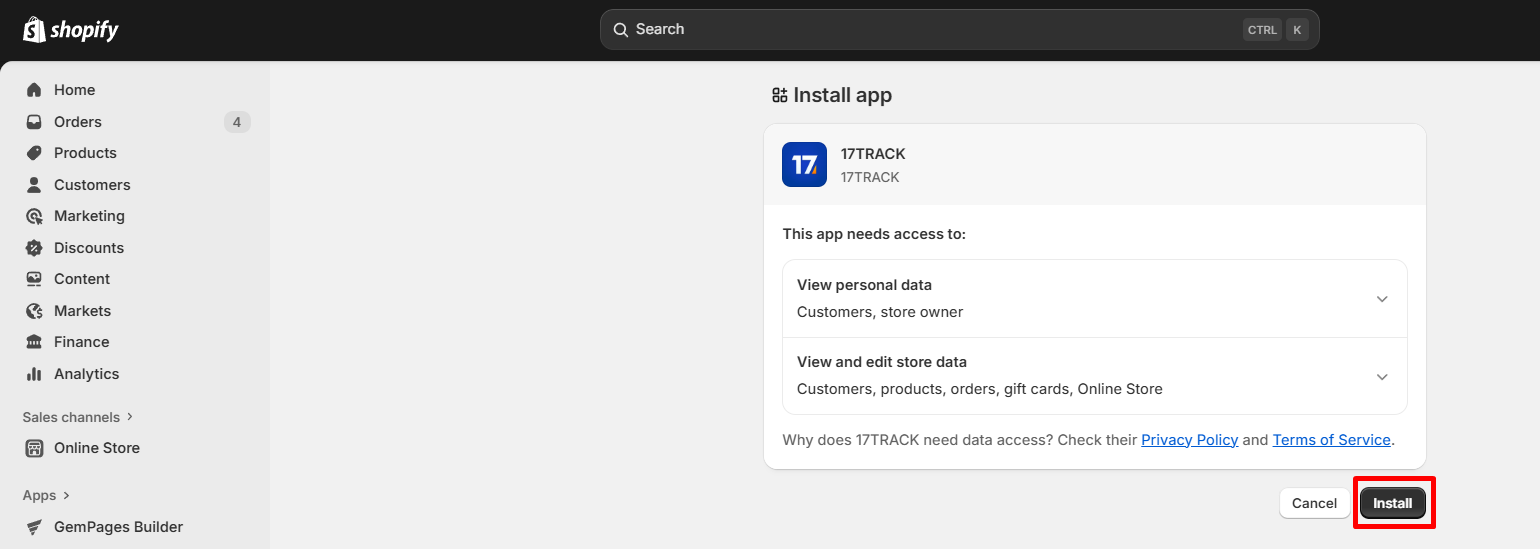Go to Markets in the sidebar
Screen dimensions: 1540x549
(x=82, y=311)
